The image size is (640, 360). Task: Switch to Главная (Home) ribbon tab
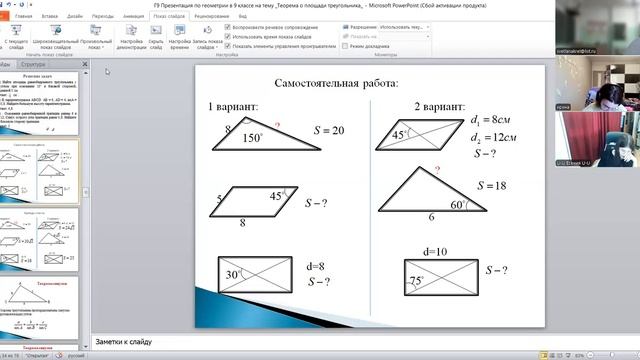tap(23, 16)
